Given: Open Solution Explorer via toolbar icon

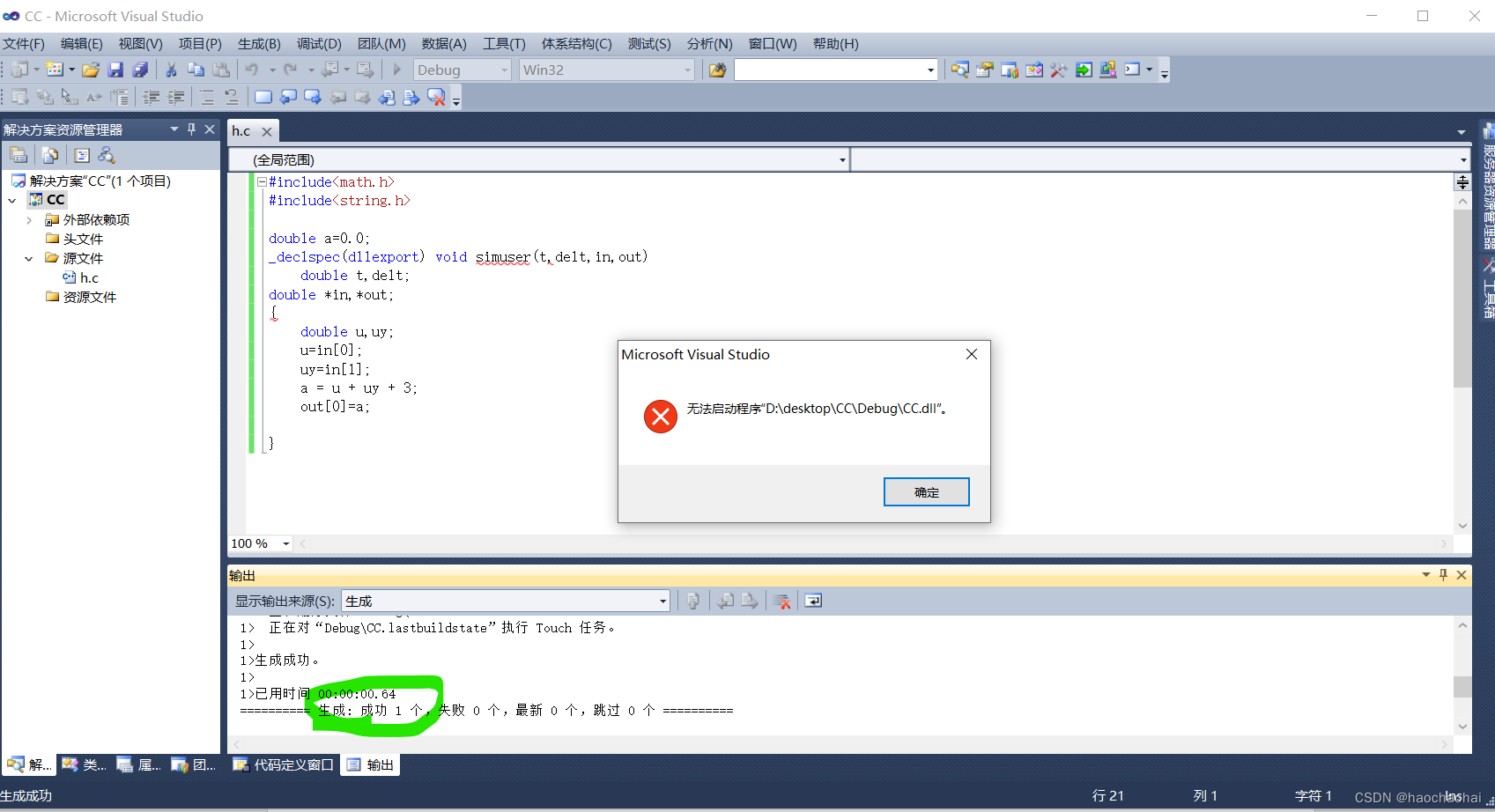Looking at the screenshot, I should point(960,70).
